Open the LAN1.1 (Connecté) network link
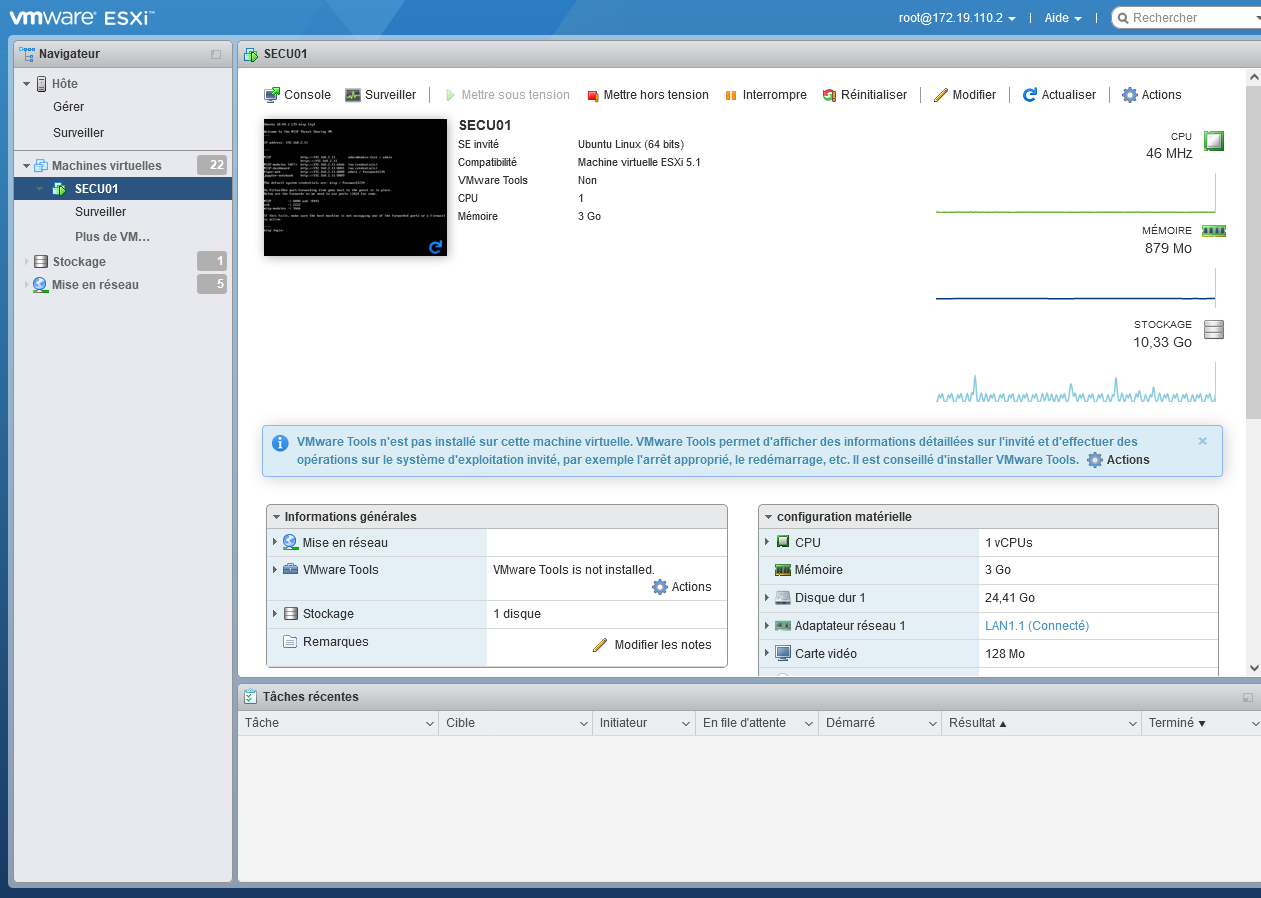 [1036, 626]
